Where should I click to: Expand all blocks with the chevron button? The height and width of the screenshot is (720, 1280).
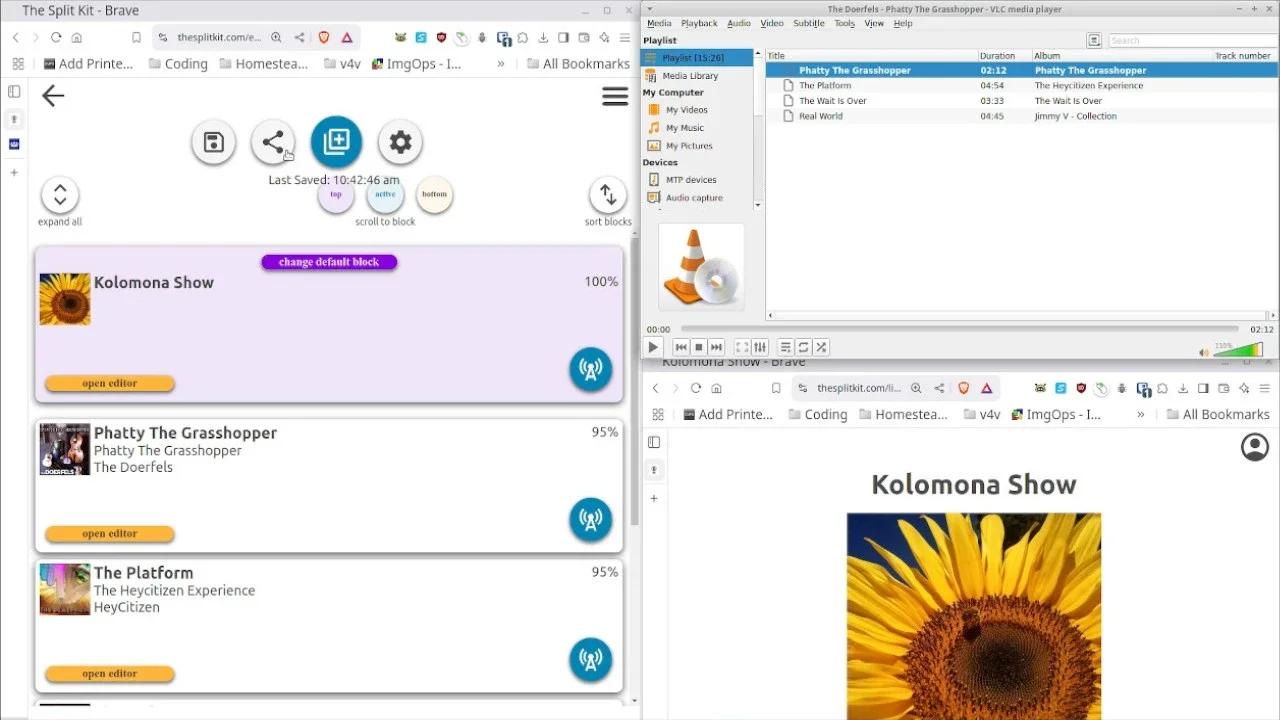coord(60,195)
